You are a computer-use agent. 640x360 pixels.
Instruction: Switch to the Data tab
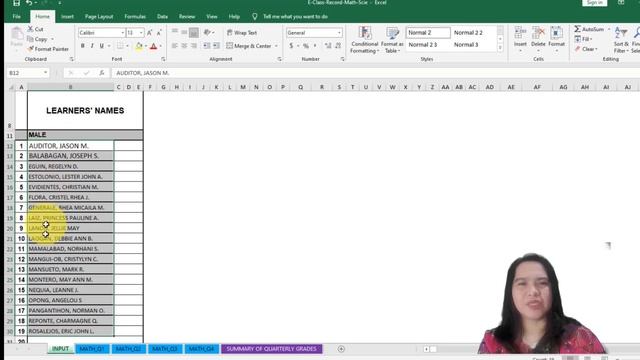[162, 17]
